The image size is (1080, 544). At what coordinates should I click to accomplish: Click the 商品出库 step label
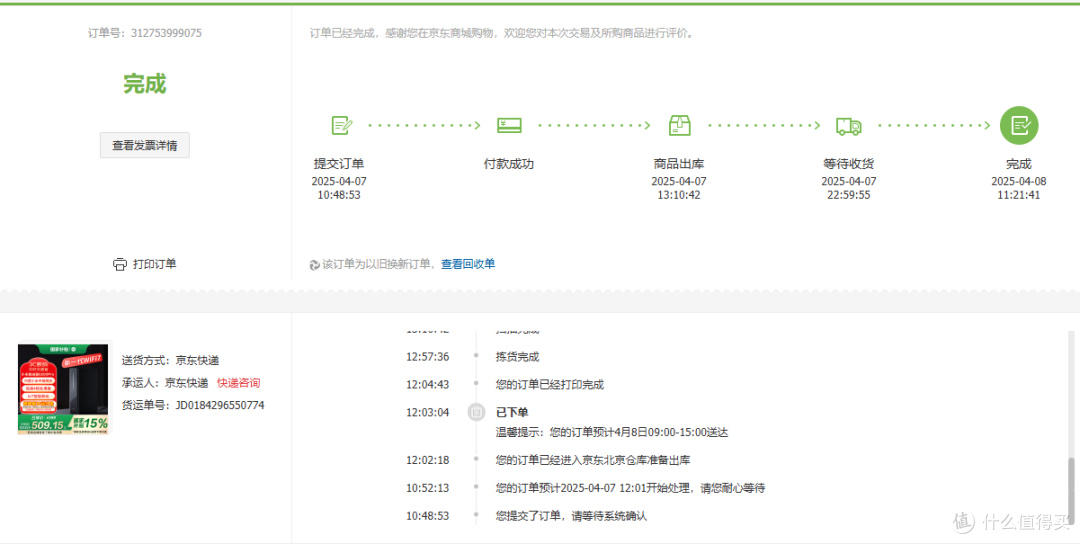679,164
